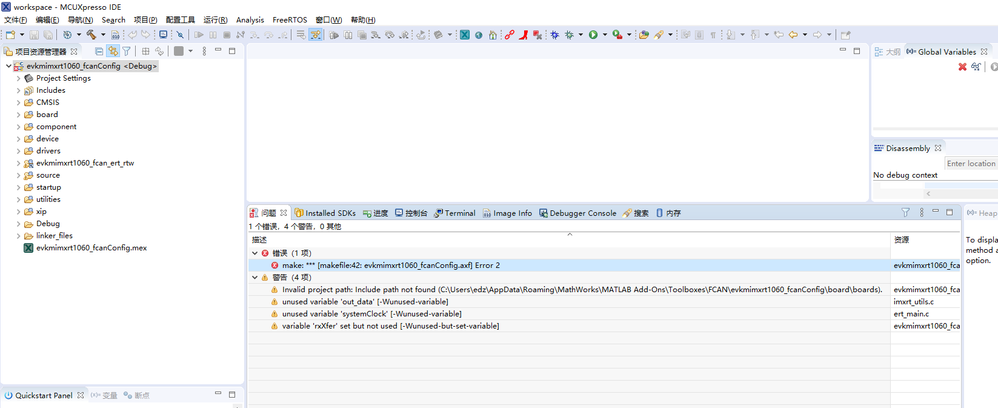Toggle Link with Editor in project explorer
The width and height of the screenshot is (998, 408).
coord(113,51)
